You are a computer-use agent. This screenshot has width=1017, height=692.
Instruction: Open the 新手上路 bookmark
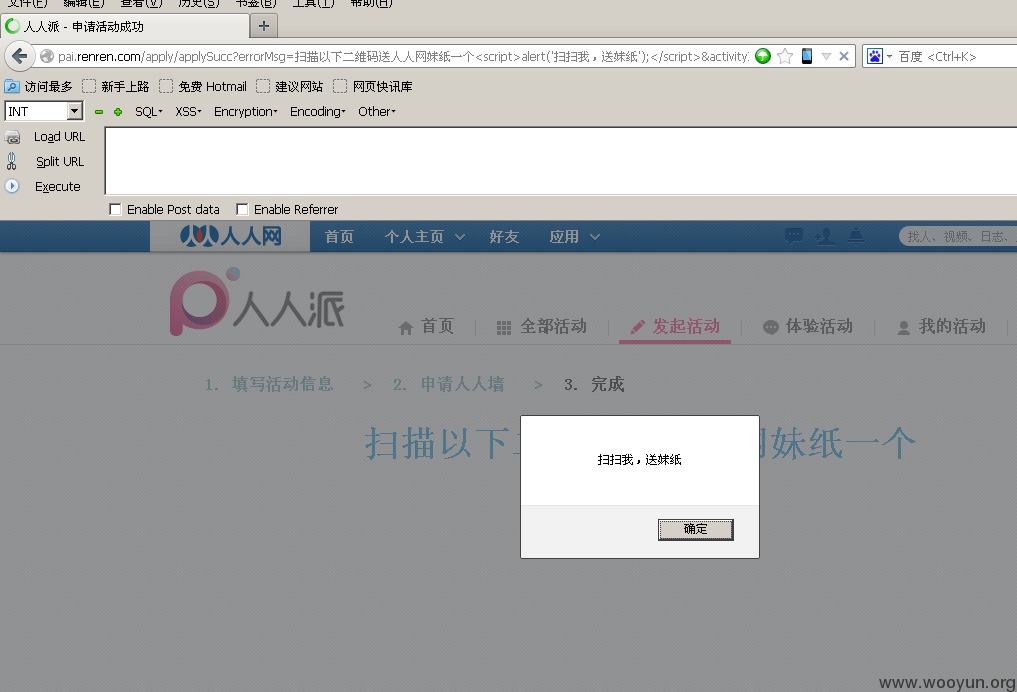click(116, 86)
